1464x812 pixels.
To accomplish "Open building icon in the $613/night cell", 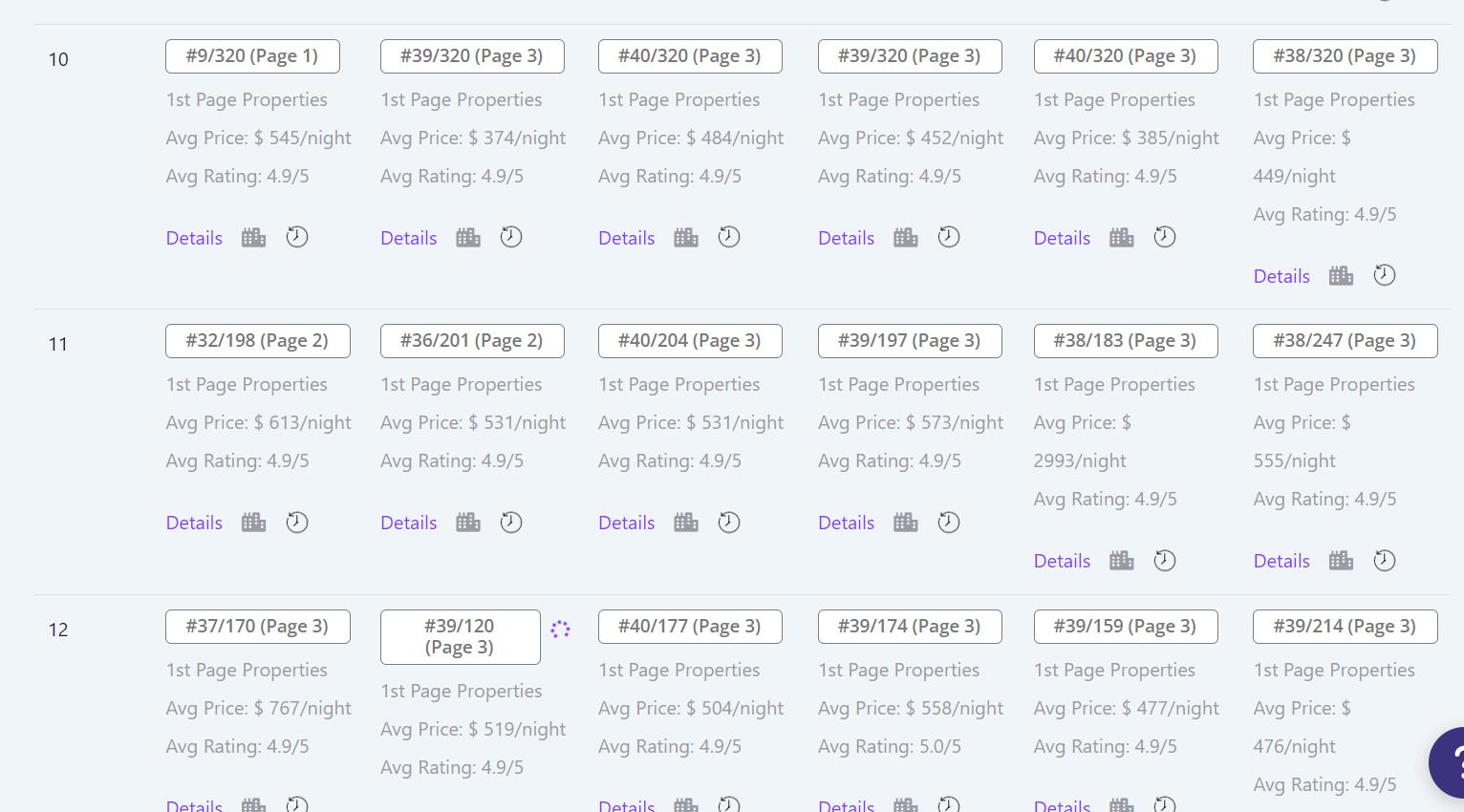I will tap(253, 522).
